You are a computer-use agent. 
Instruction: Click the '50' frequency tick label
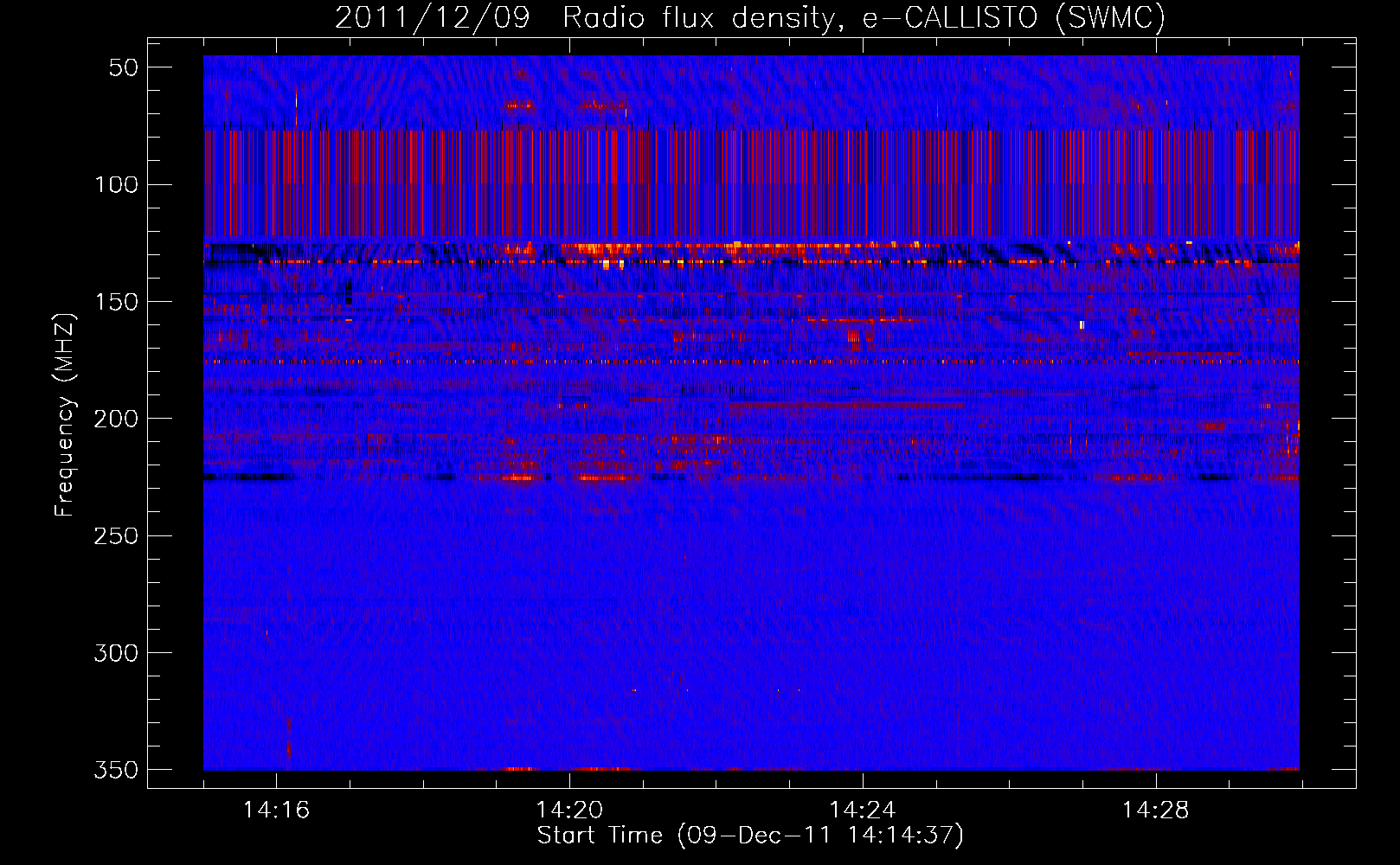tap(124, 67)
